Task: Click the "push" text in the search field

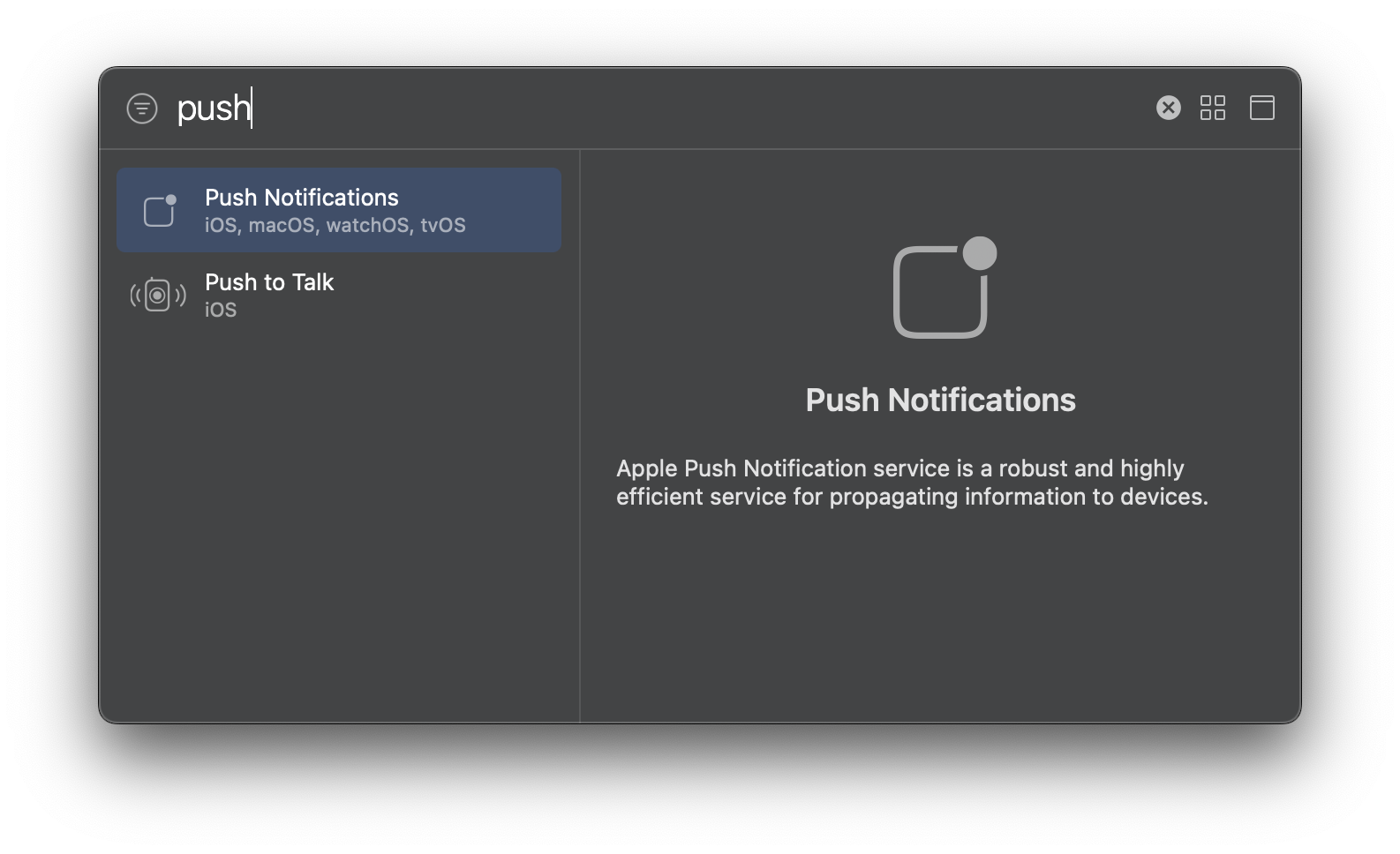Action: [x=214, y=109]
